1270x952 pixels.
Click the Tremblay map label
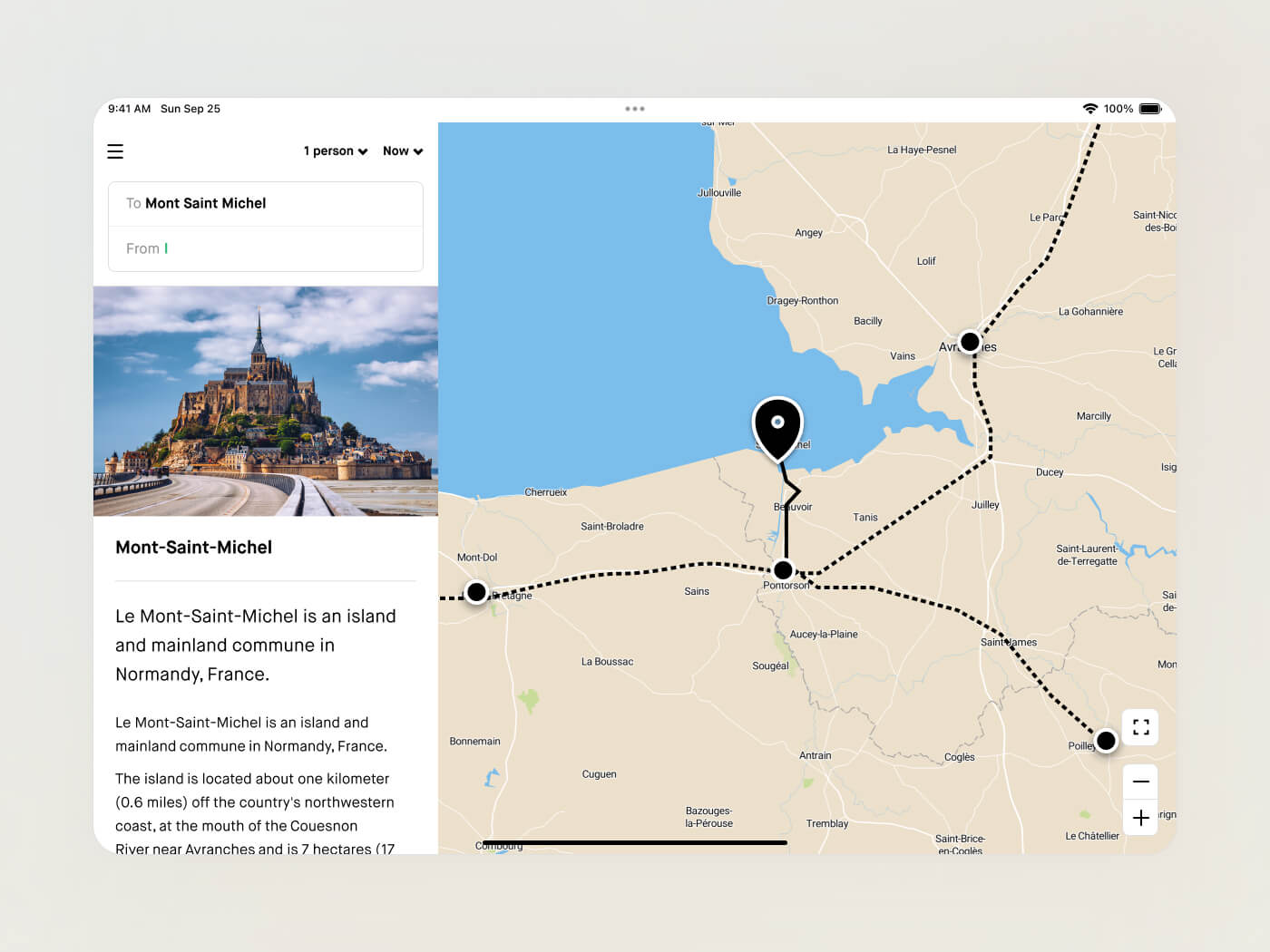click(827, 824)
